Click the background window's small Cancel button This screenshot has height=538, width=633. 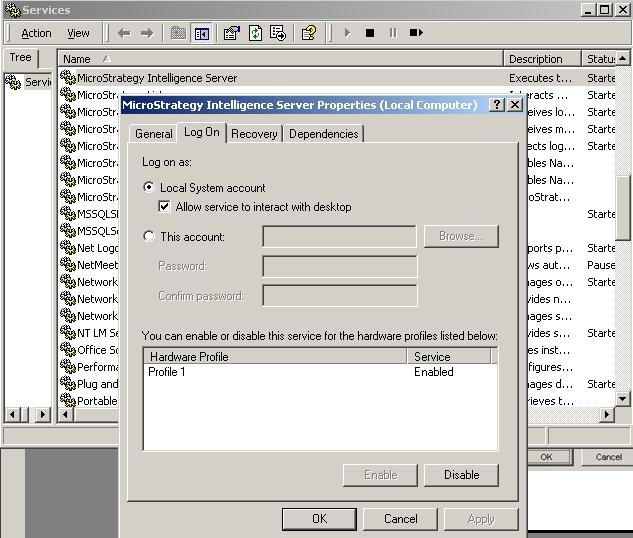(608, 457)
